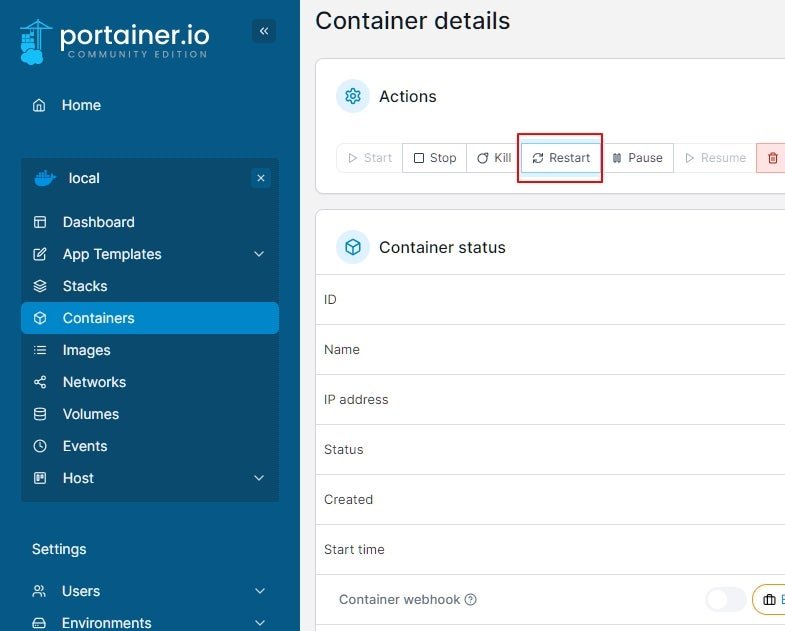Toggle the Container webhook switch

725,599
